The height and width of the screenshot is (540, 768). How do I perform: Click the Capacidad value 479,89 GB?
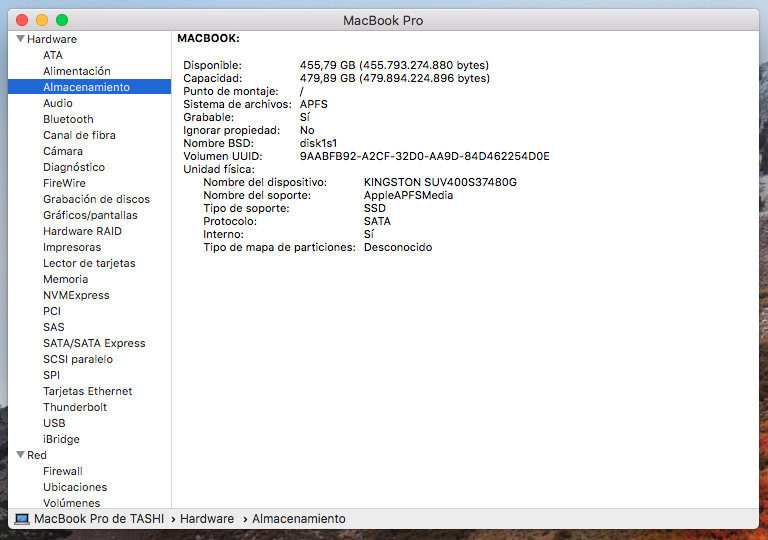coord(395,78)
